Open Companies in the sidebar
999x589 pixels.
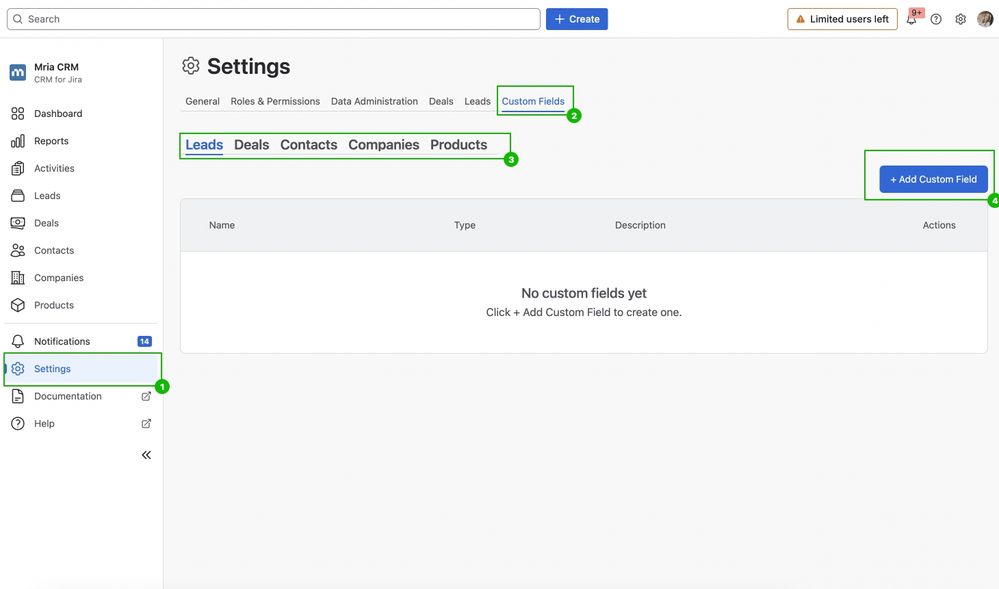point(59,278)
